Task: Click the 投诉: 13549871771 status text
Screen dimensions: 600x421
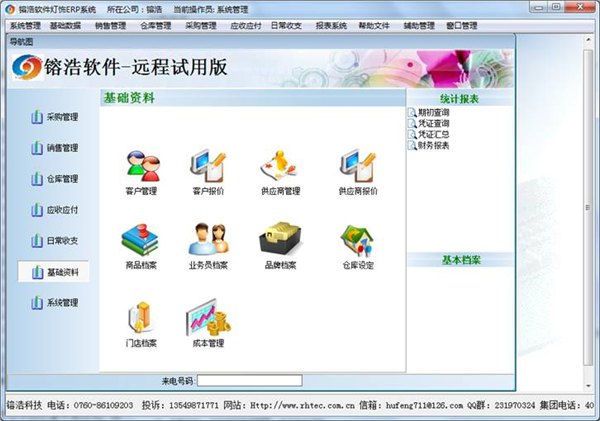Action: (x=180, y=405)
